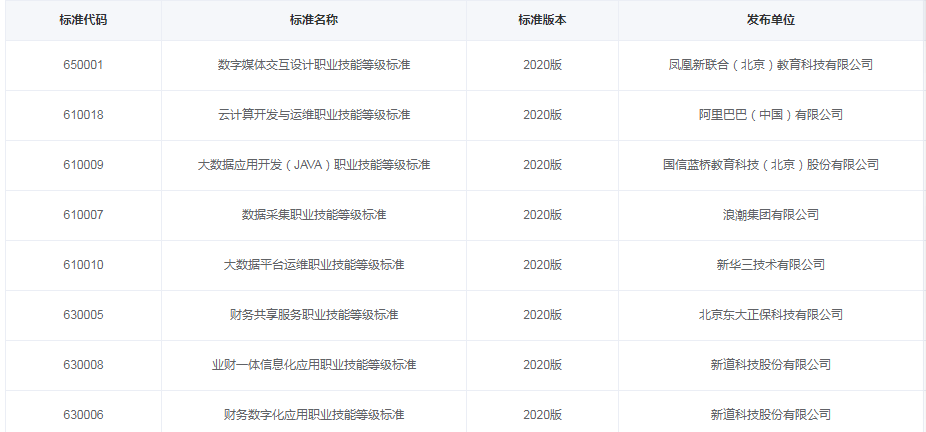
Task: Select publisher 北京东大正保科技有限公司
Action: pos(770,315)
